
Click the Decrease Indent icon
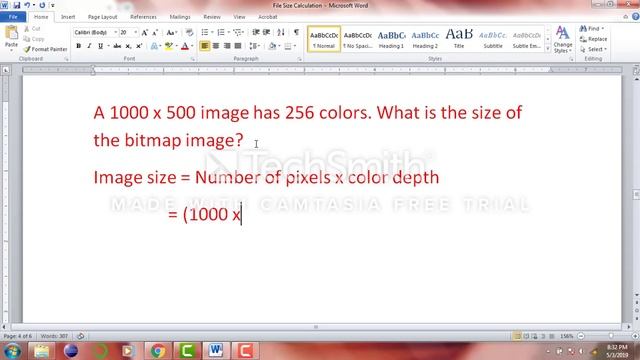coord(256,32)
